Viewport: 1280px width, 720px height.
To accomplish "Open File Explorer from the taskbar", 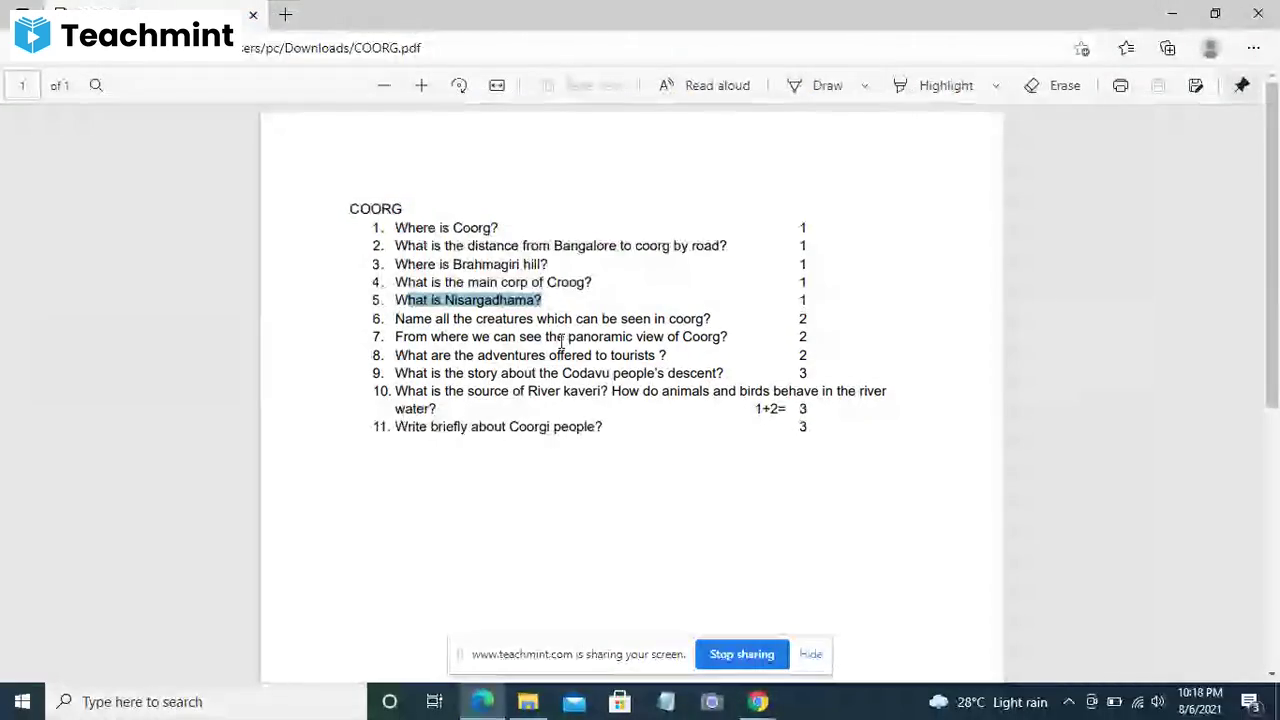I will [528, 702].
